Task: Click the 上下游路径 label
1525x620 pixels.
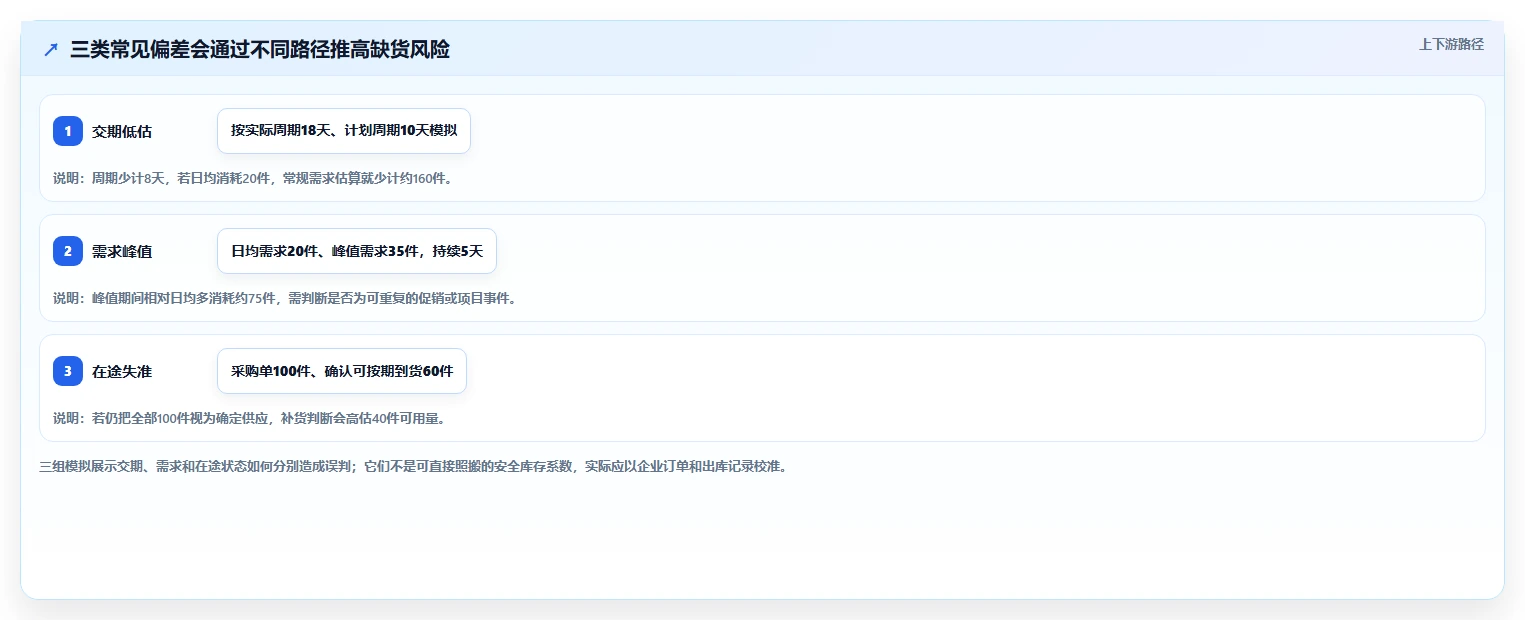Action: click(1451, 44)
